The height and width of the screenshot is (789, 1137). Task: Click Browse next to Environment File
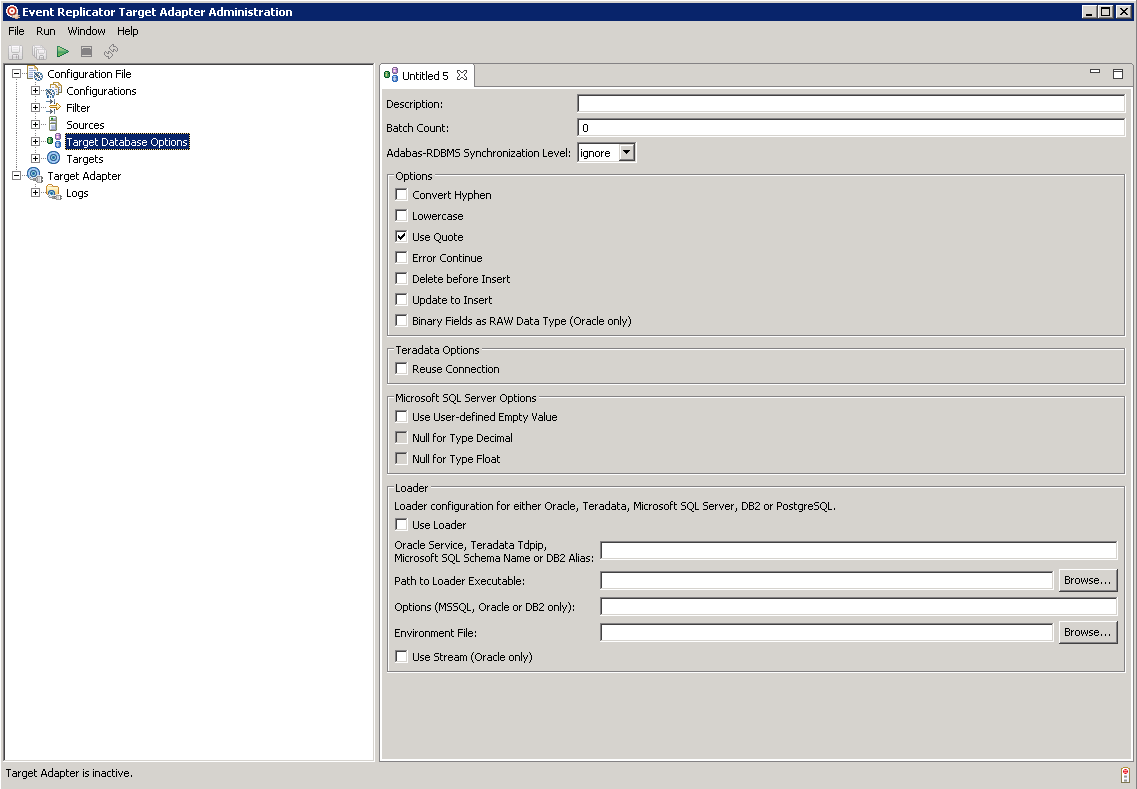(1087, 632)
